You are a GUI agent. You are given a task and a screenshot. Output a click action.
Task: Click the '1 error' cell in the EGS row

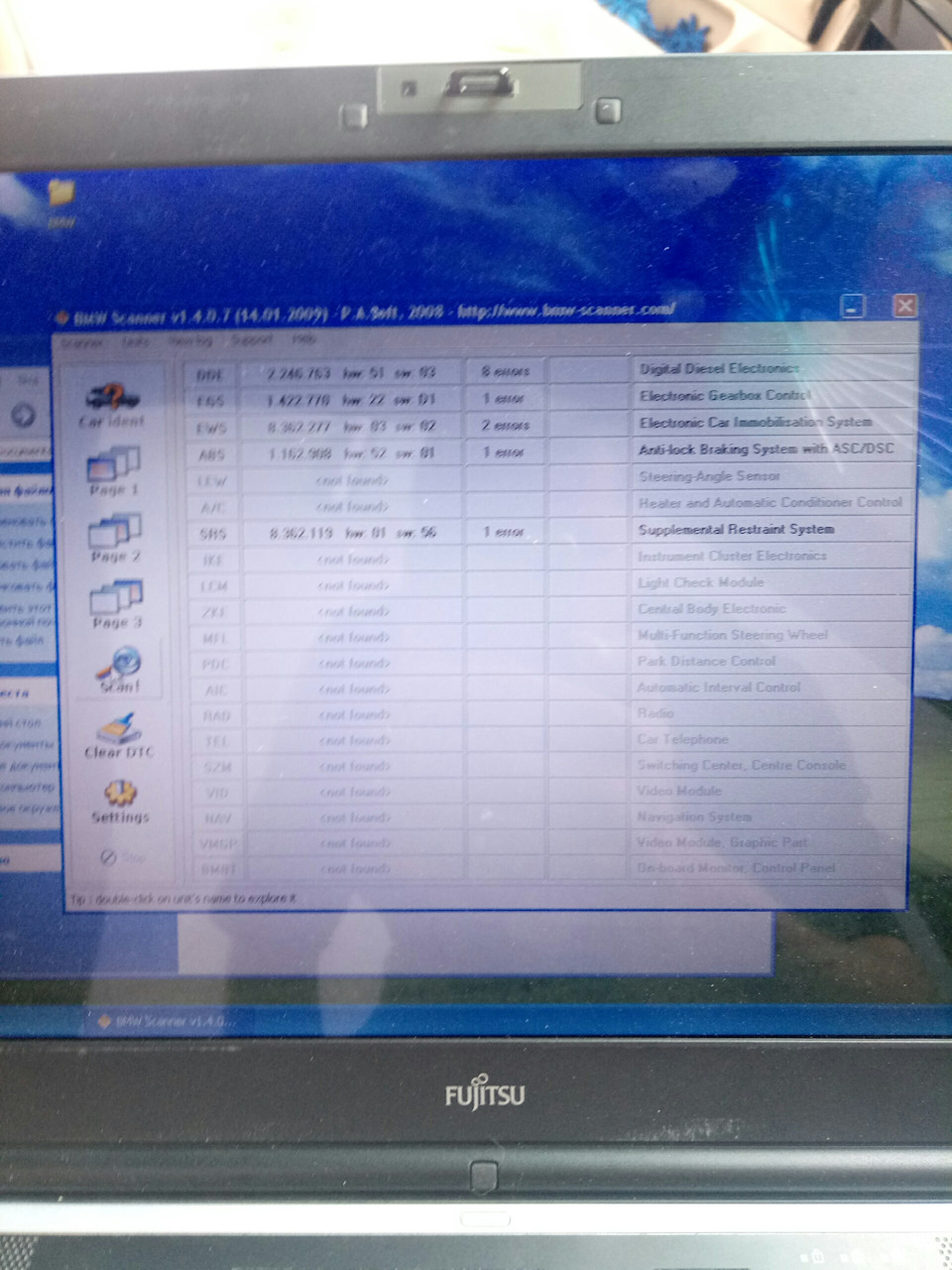pos(506,398)
